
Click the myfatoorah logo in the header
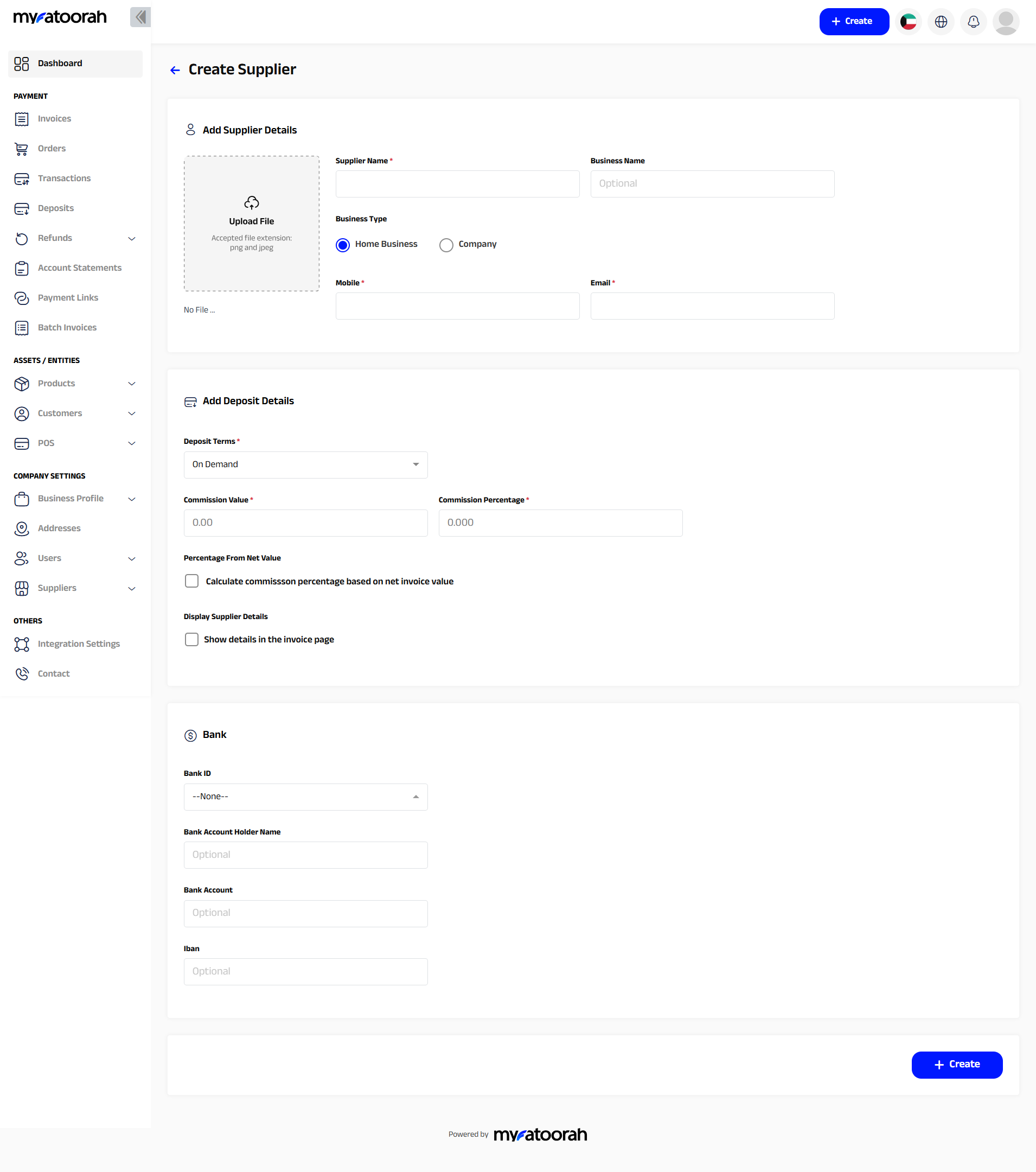60,17
